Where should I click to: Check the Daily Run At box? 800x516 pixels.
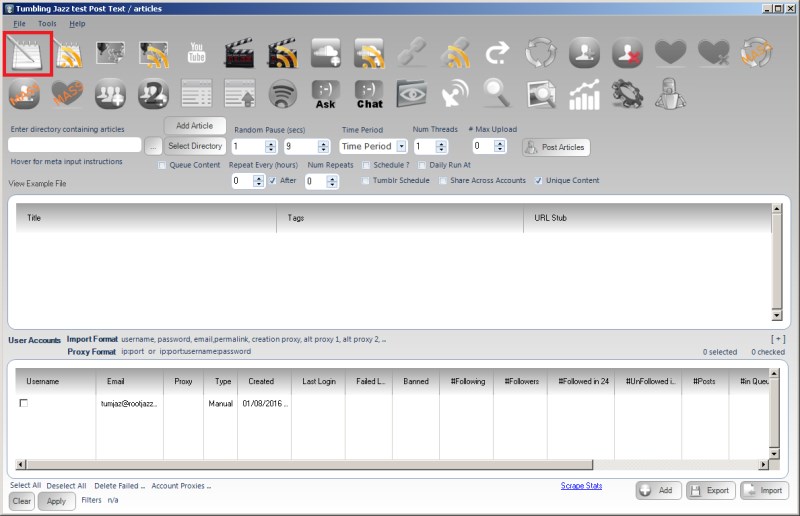point(422,165)
